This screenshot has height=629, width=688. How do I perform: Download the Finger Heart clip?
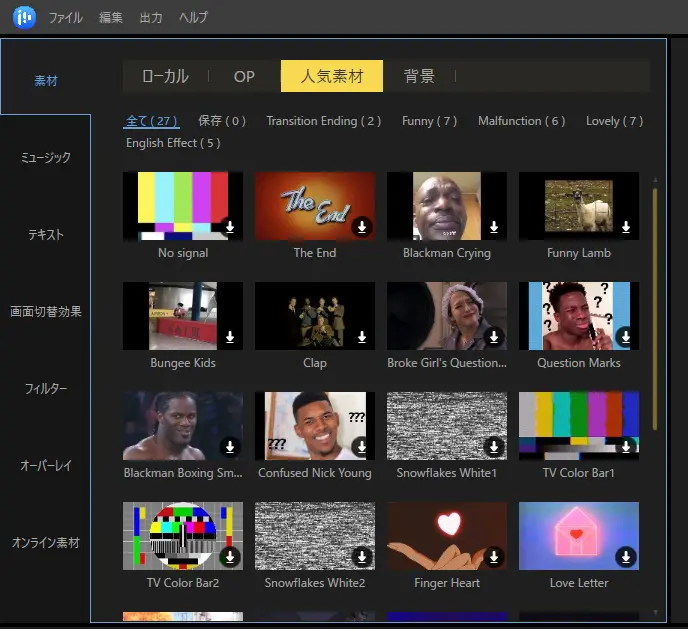click(494, 557)
